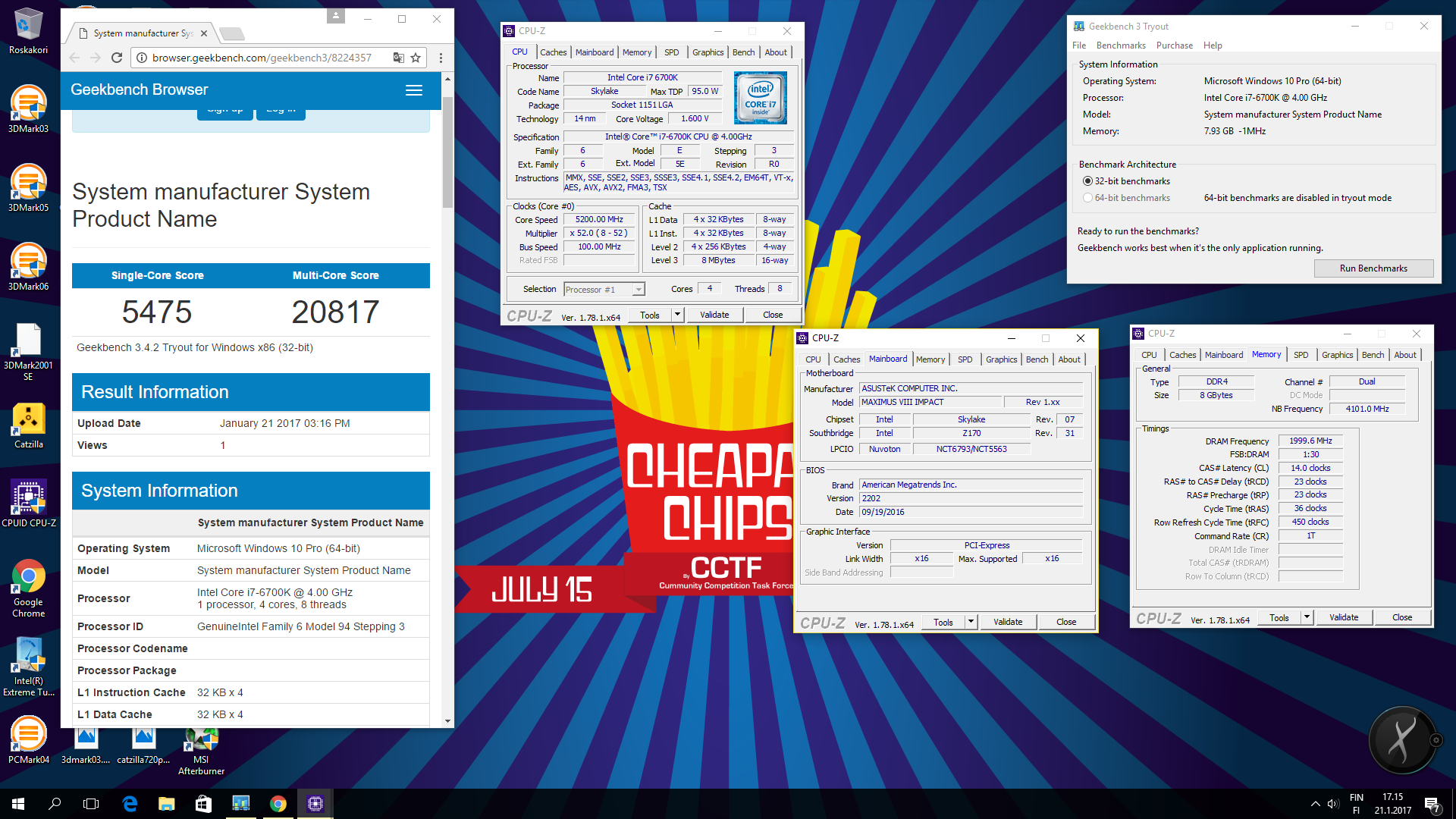This screenshot has width=1456, height=819.
Task: Open the Help menu in Geekbench 3
Action: [1213, 45]
